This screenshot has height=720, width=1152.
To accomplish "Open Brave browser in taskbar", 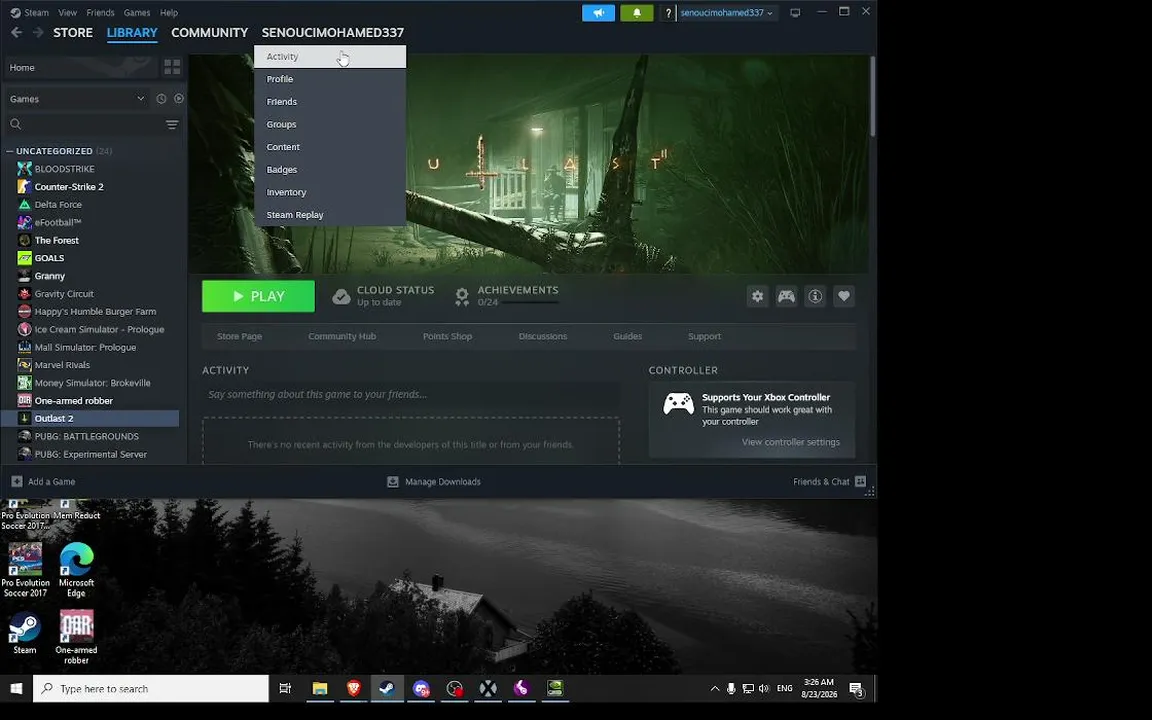I will click(x=353, y=688).
